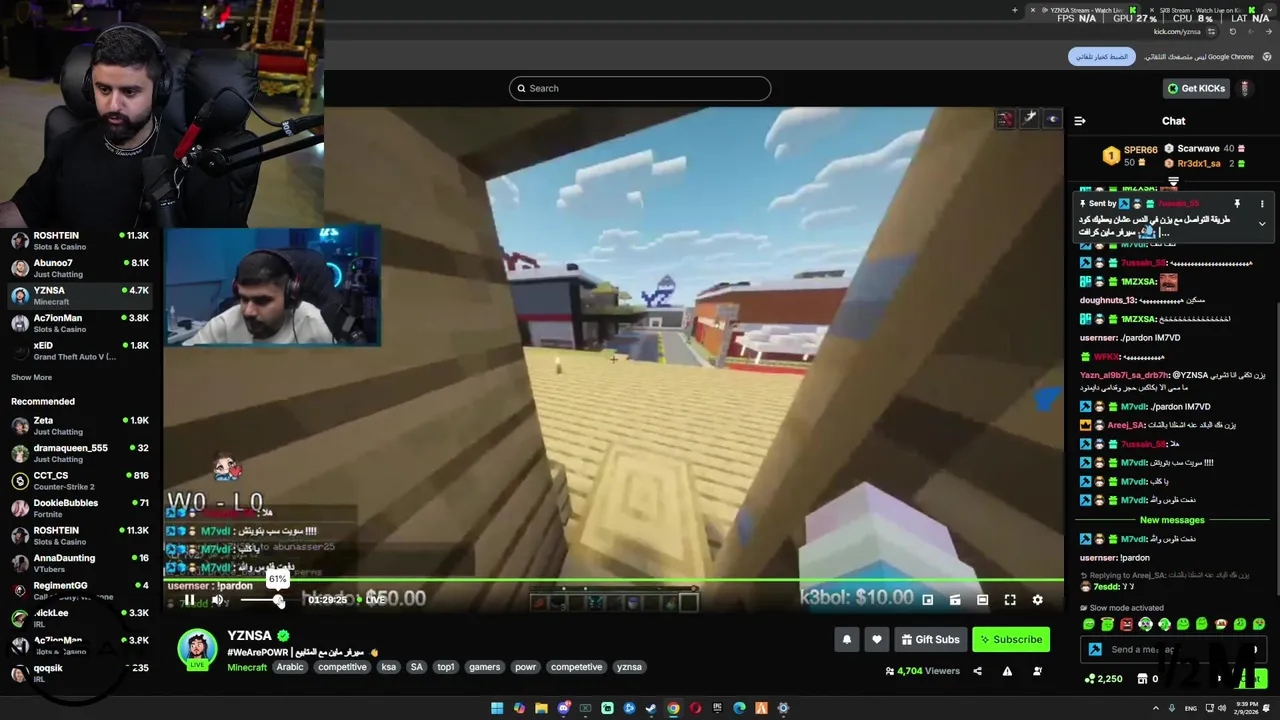This screenshot has width=1280, height=720.
Task: Expand Show More followed channels
Action: click(x=32, y=378)
